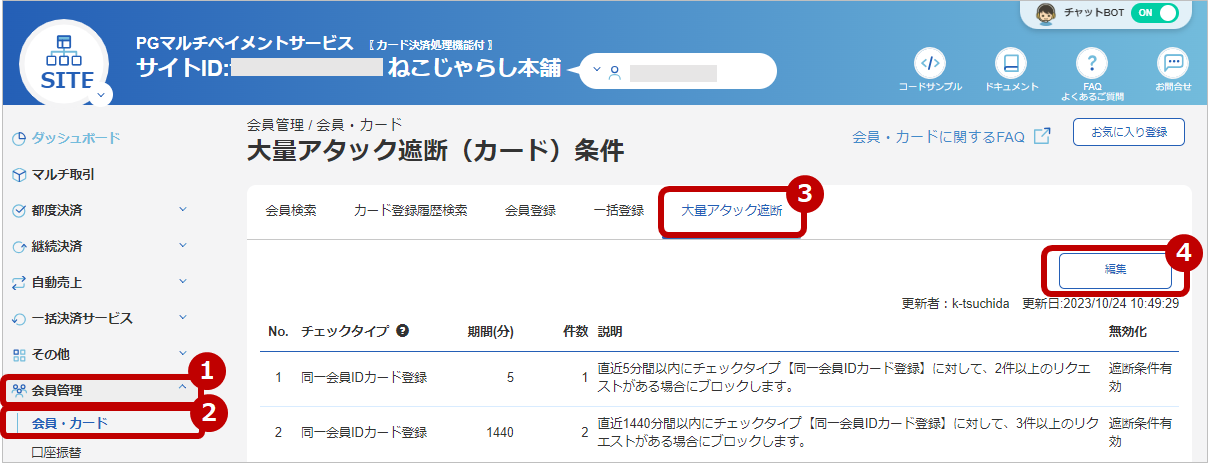Open 会員・カードに関するFAQ link

pyautogui.click(x=938, y=137)
